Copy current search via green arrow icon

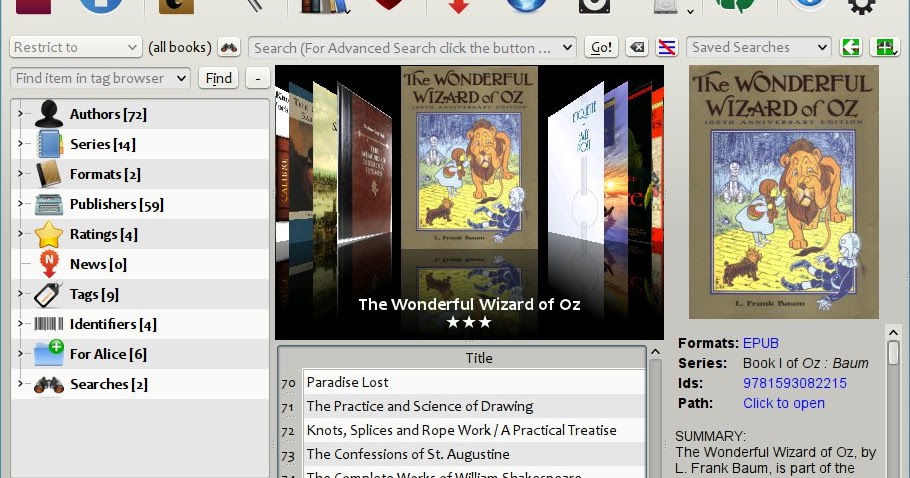pos(851,48)
